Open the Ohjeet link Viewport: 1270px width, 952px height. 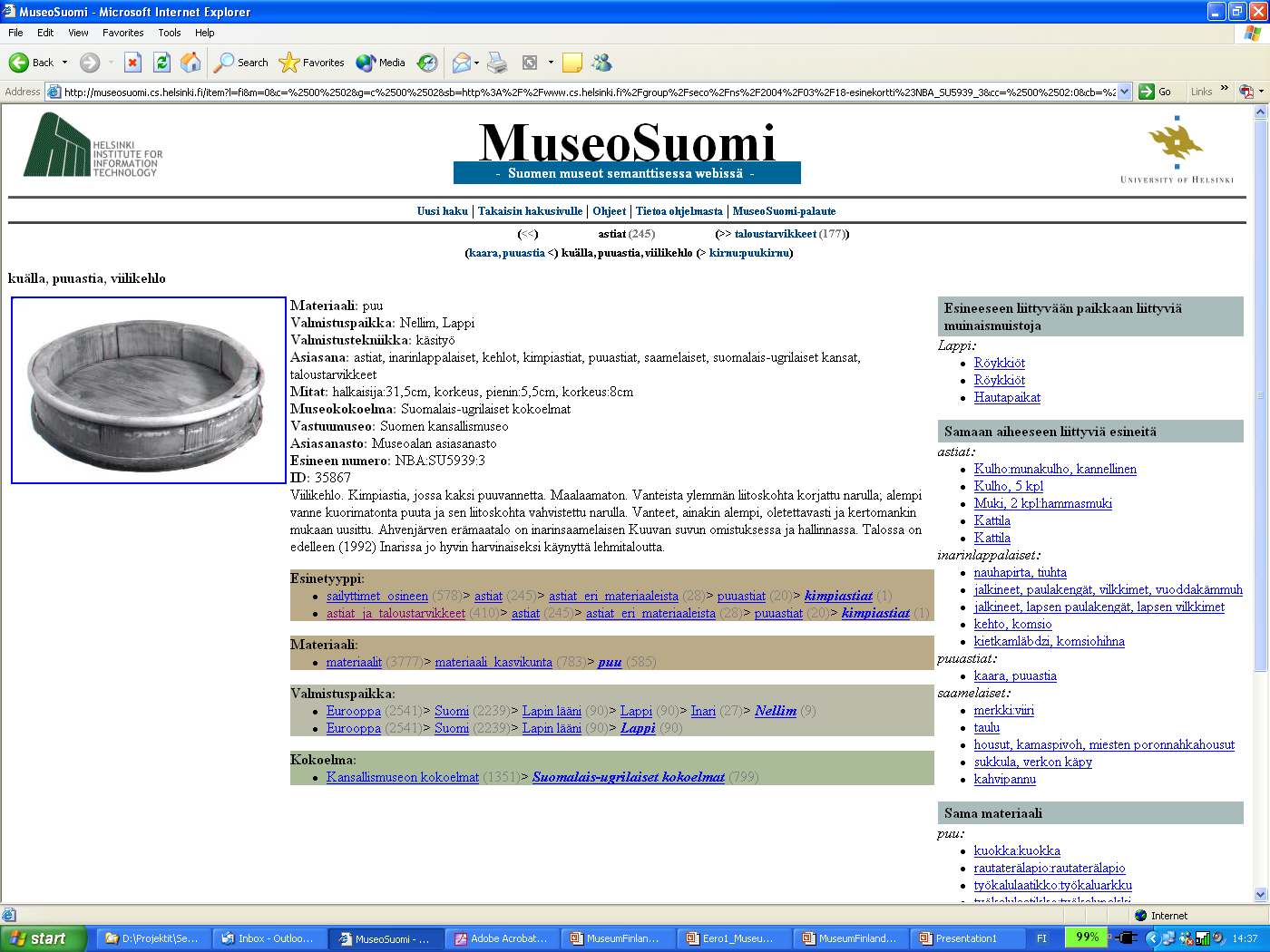point(610,211)
